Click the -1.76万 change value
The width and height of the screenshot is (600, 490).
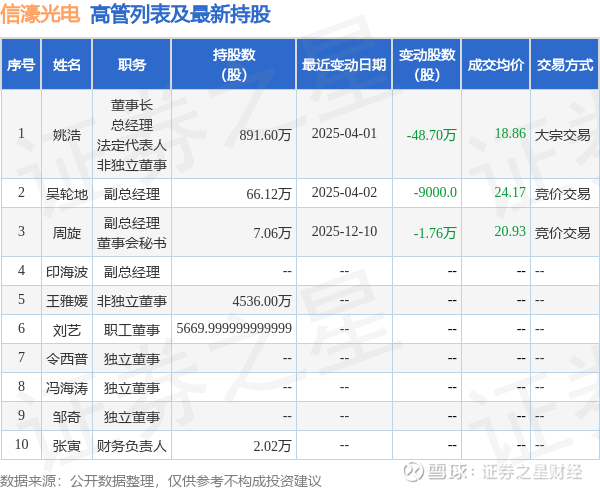pos(435,233)
